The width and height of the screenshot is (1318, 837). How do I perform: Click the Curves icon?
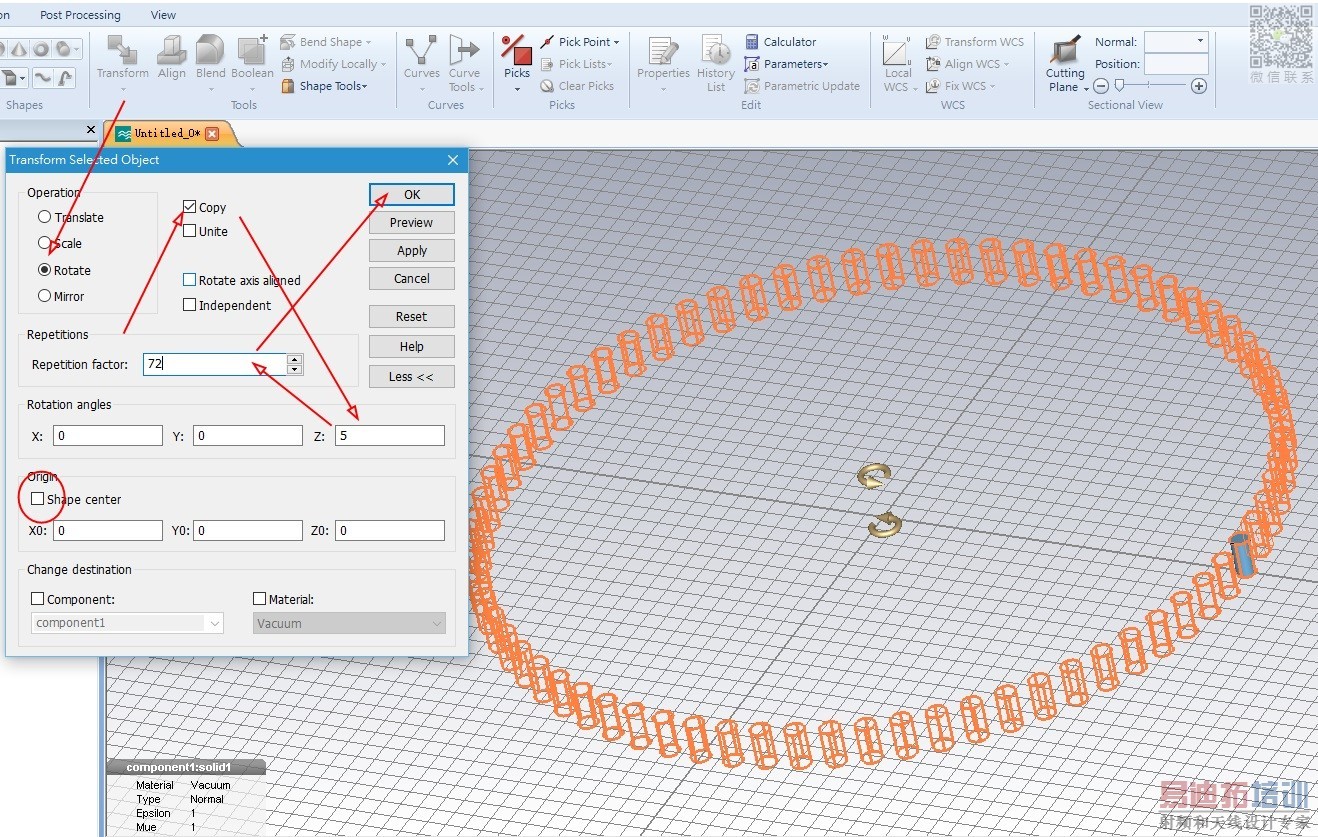[421, 51]
